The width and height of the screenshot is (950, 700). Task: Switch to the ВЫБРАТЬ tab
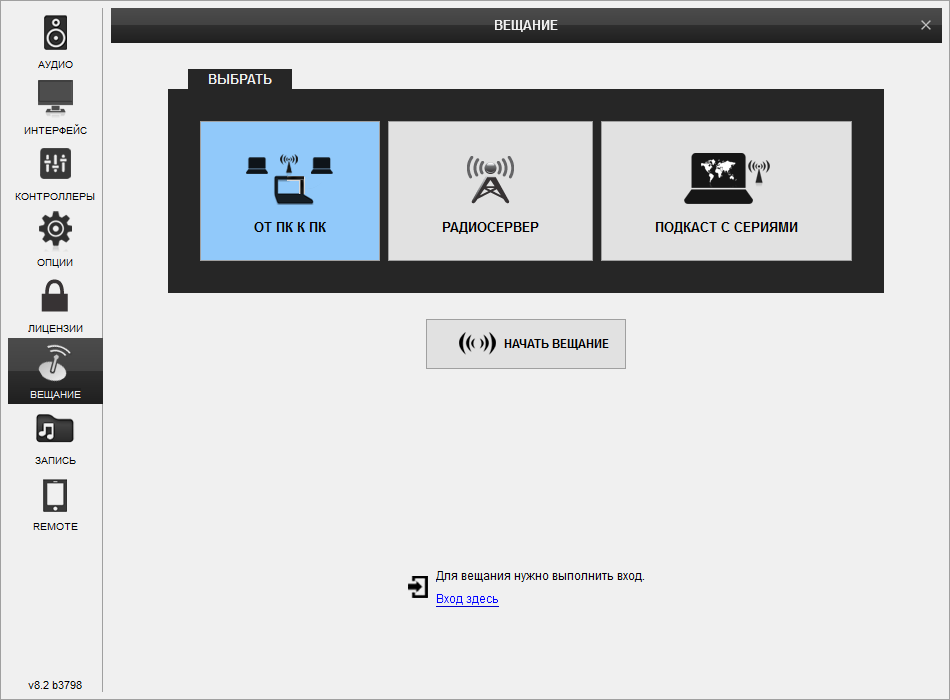pos(240,79)
